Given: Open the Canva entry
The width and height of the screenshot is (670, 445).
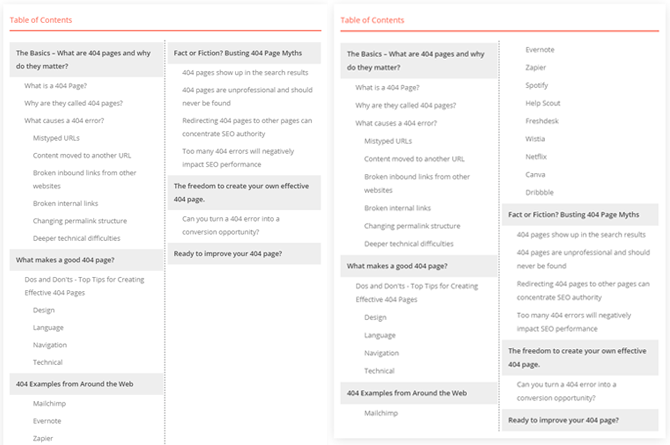Looking at the screenshot, I should pyautogui.click(x=537, y=175).
